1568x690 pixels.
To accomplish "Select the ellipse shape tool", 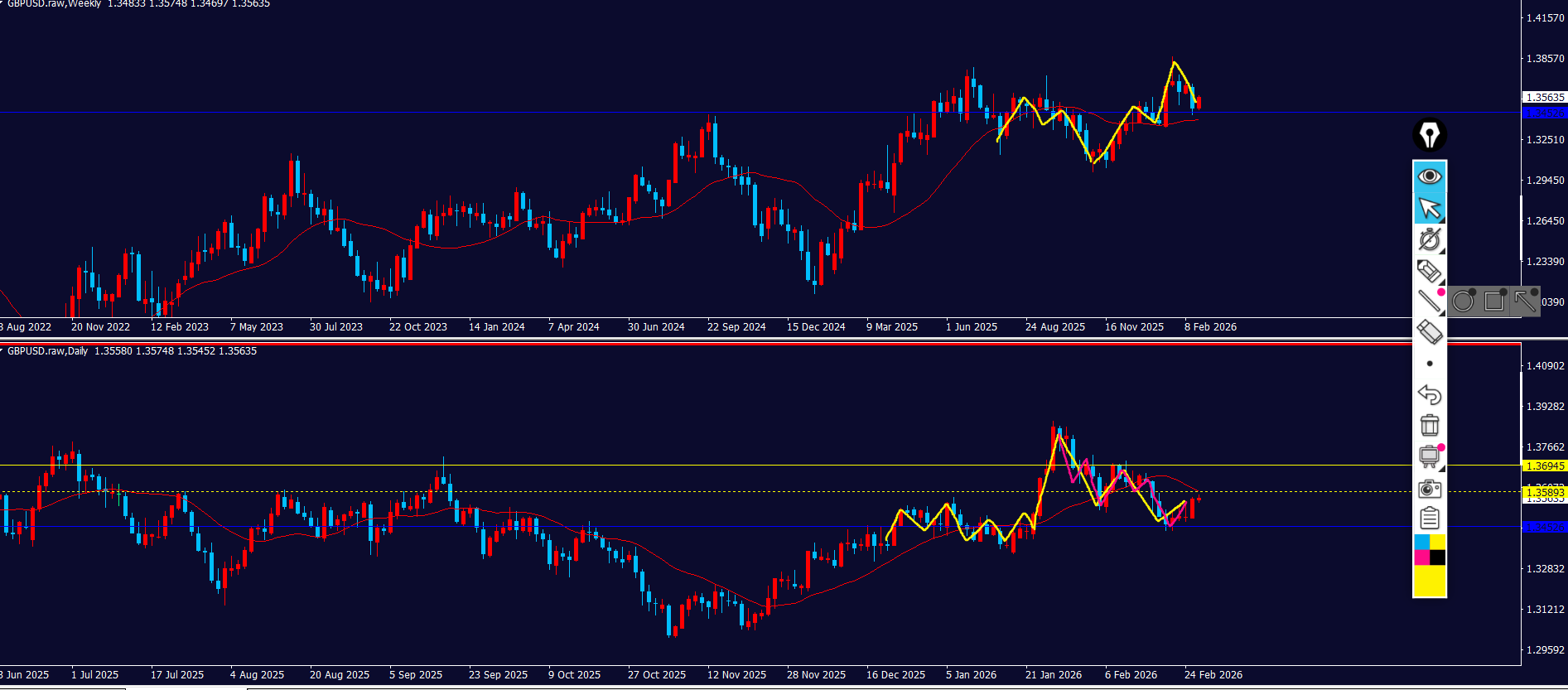I will point(1464,302).
